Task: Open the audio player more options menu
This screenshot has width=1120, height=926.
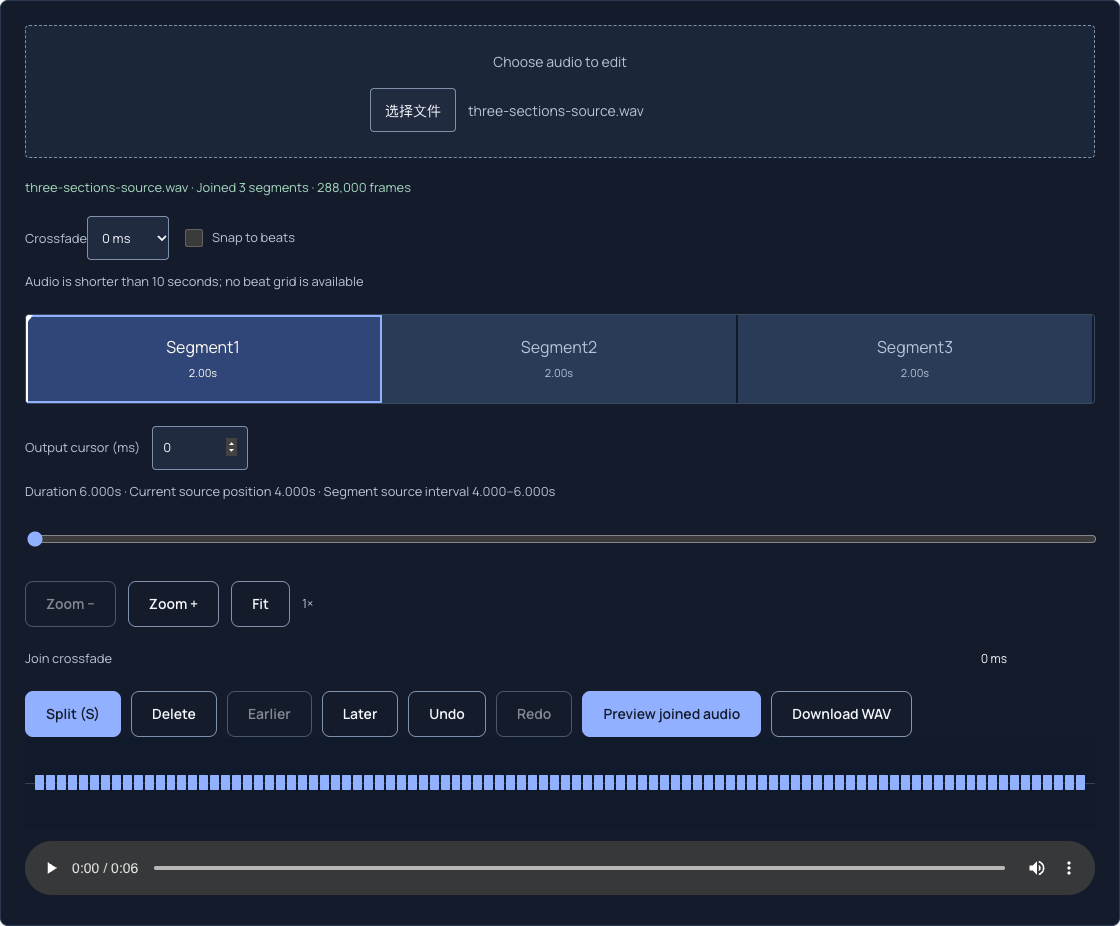Action: [x=1069, y=868]
